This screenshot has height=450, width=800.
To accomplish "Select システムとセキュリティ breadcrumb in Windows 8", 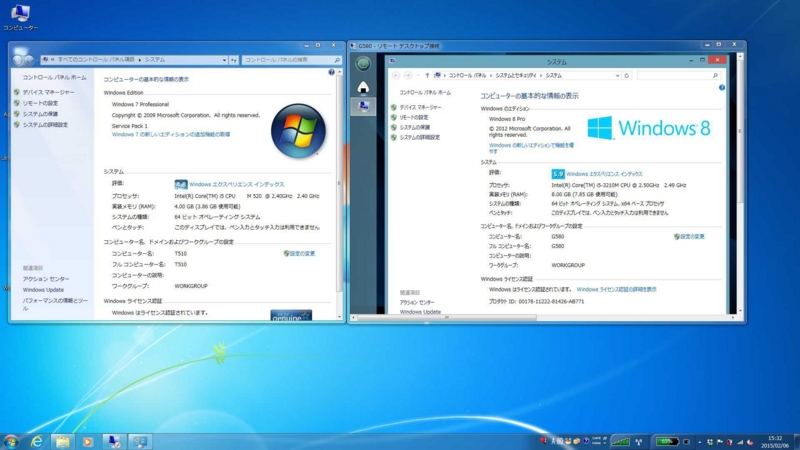I will (516, 76).
